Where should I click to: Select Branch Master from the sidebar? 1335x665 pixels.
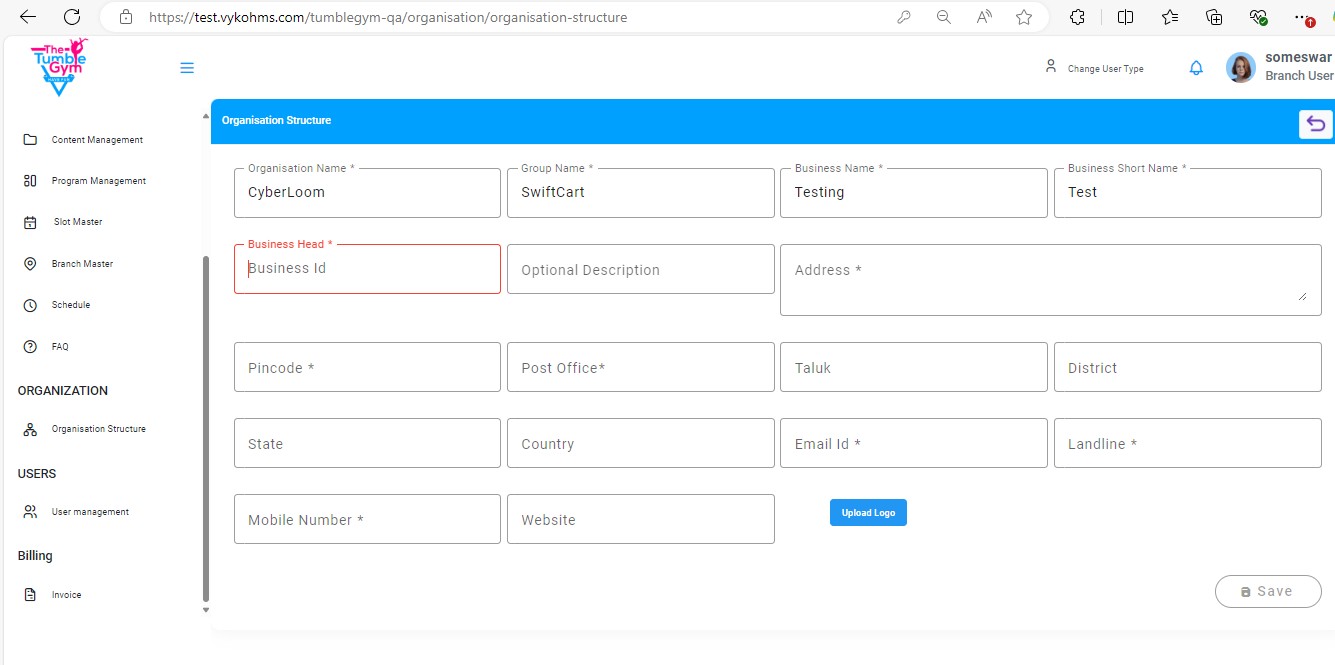[x=82, y=264]
